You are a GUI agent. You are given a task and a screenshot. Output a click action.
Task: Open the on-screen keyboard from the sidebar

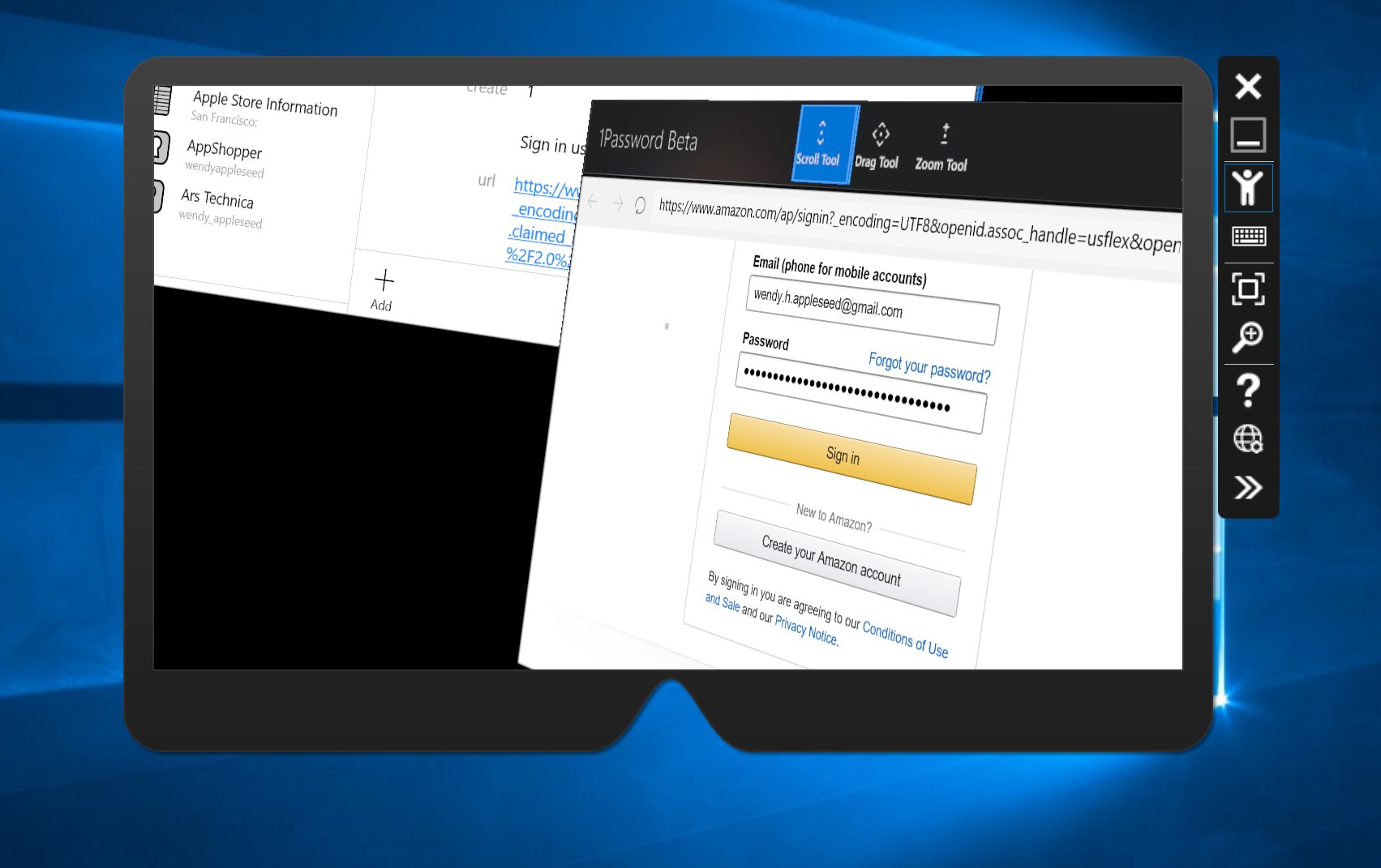[1248, 237]
